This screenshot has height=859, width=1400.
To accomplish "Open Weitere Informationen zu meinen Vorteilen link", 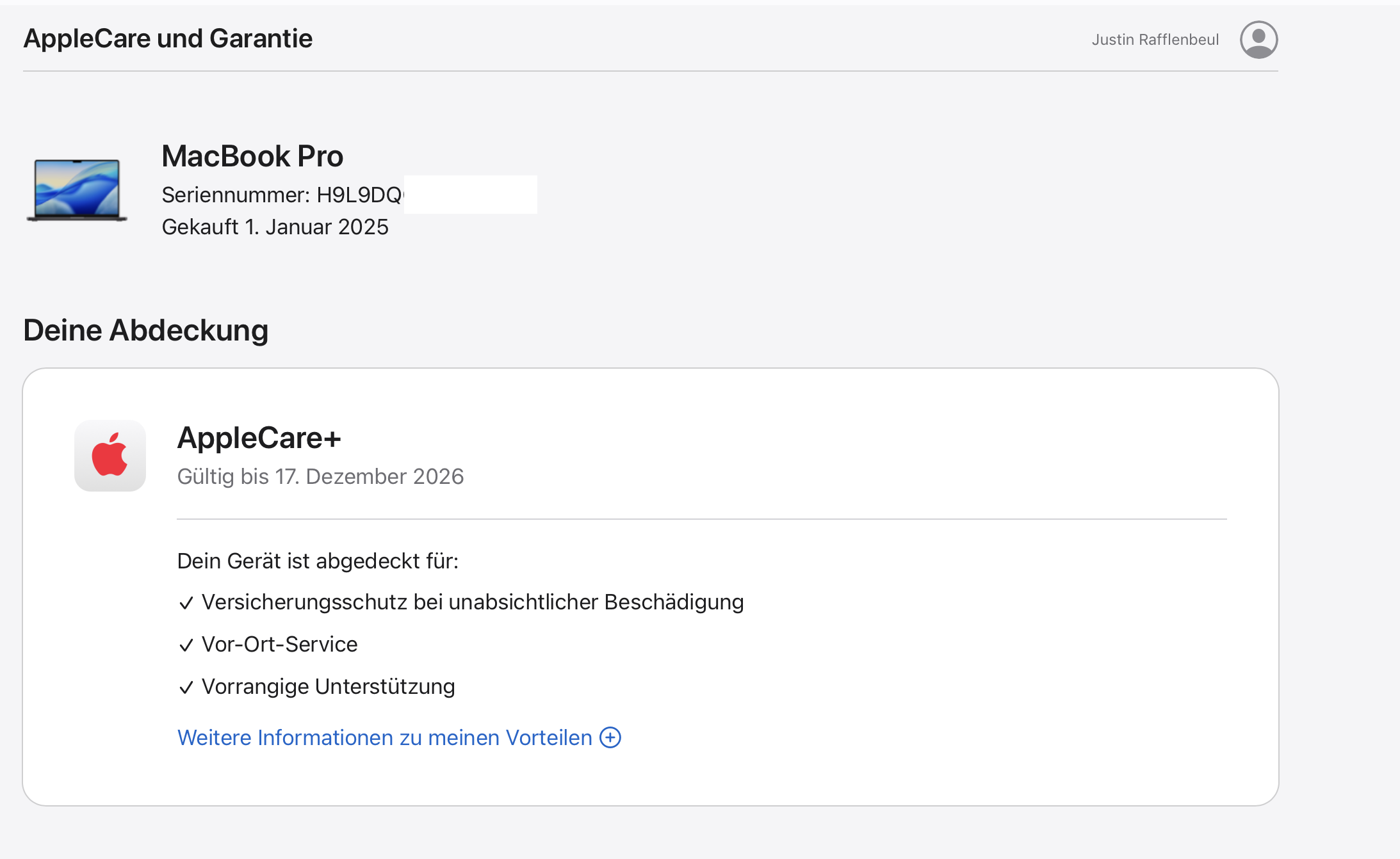I will coord(384,737).
